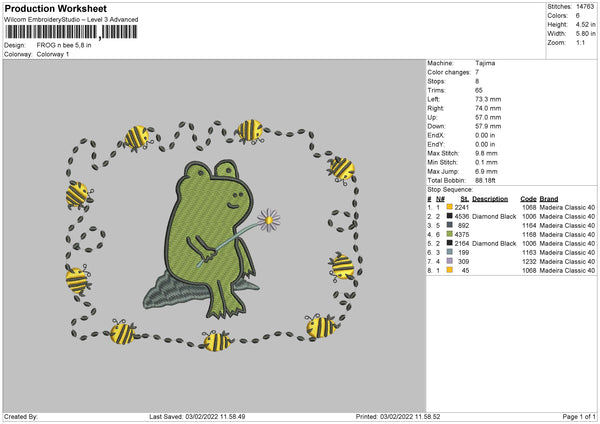Click the Production Worksheet title
The image size is (600, 424).
tap(55, 8)
